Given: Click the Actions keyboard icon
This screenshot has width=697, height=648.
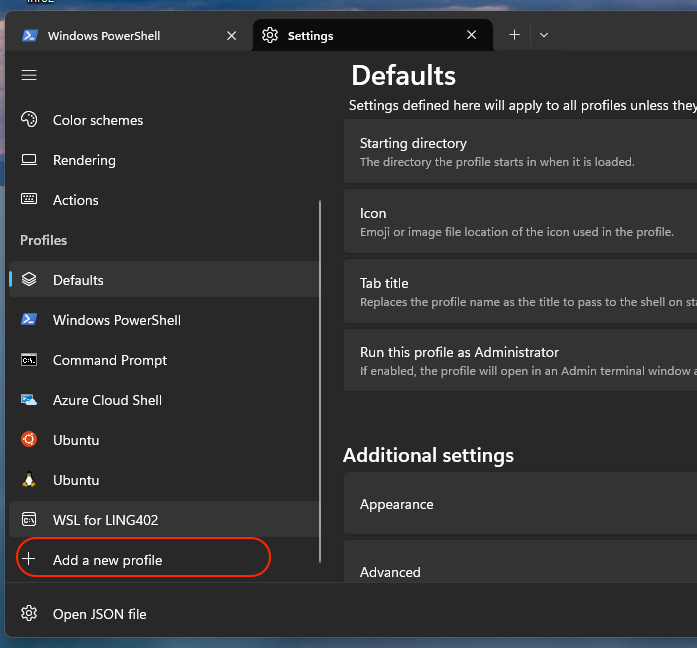Looking at the screenshot, I should [29, 199].
